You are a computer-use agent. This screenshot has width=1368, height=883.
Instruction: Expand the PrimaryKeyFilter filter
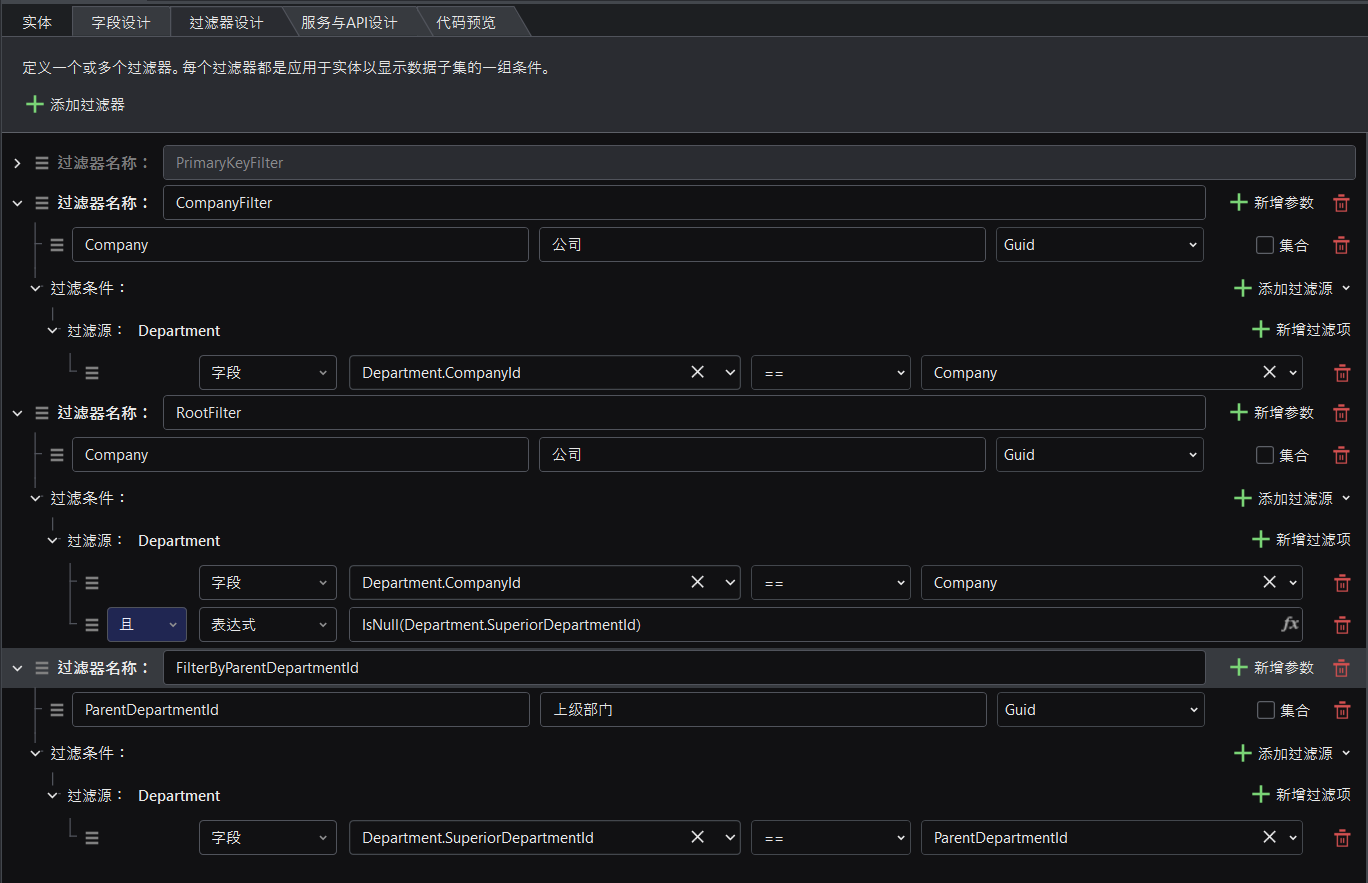pos(17,162)
